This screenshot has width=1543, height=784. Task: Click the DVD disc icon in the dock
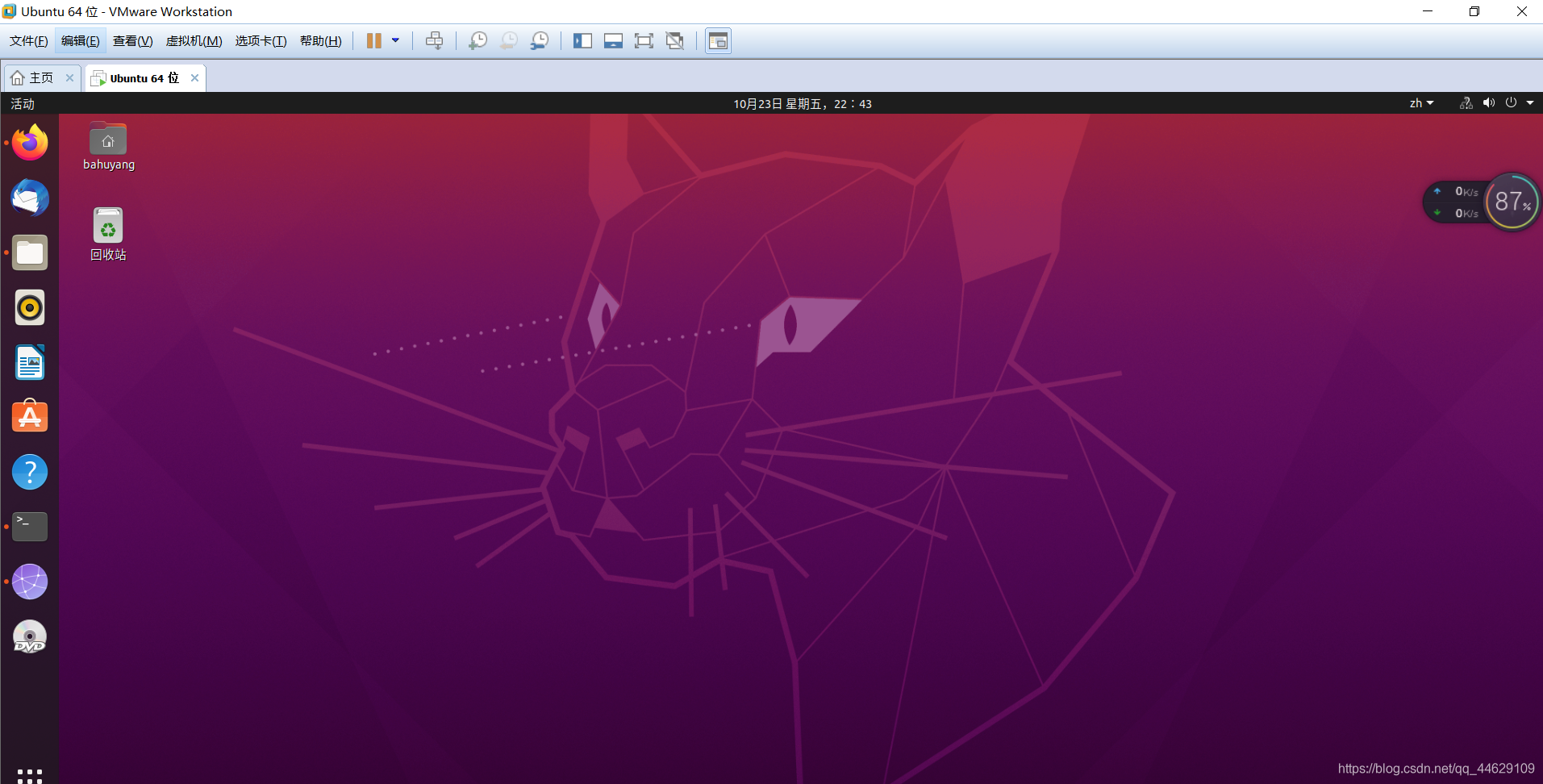[30, 636]
